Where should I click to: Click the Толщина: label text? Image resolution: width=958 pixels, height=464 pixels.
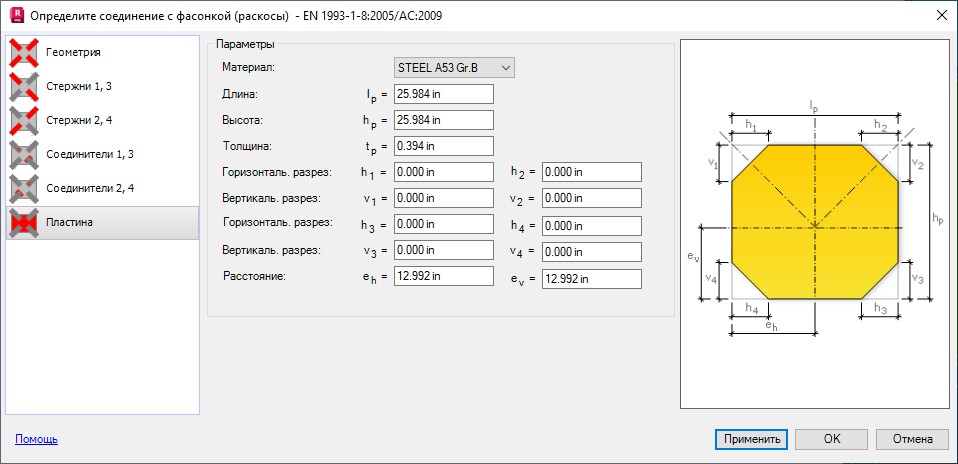point(246,146)
